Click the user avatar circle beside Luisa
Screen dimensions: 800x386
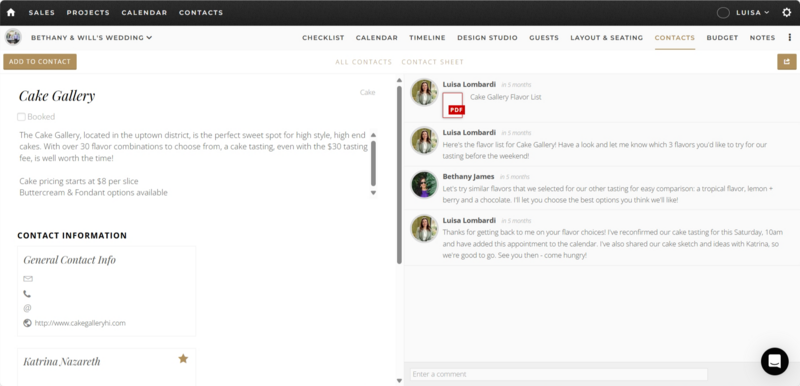723,13
